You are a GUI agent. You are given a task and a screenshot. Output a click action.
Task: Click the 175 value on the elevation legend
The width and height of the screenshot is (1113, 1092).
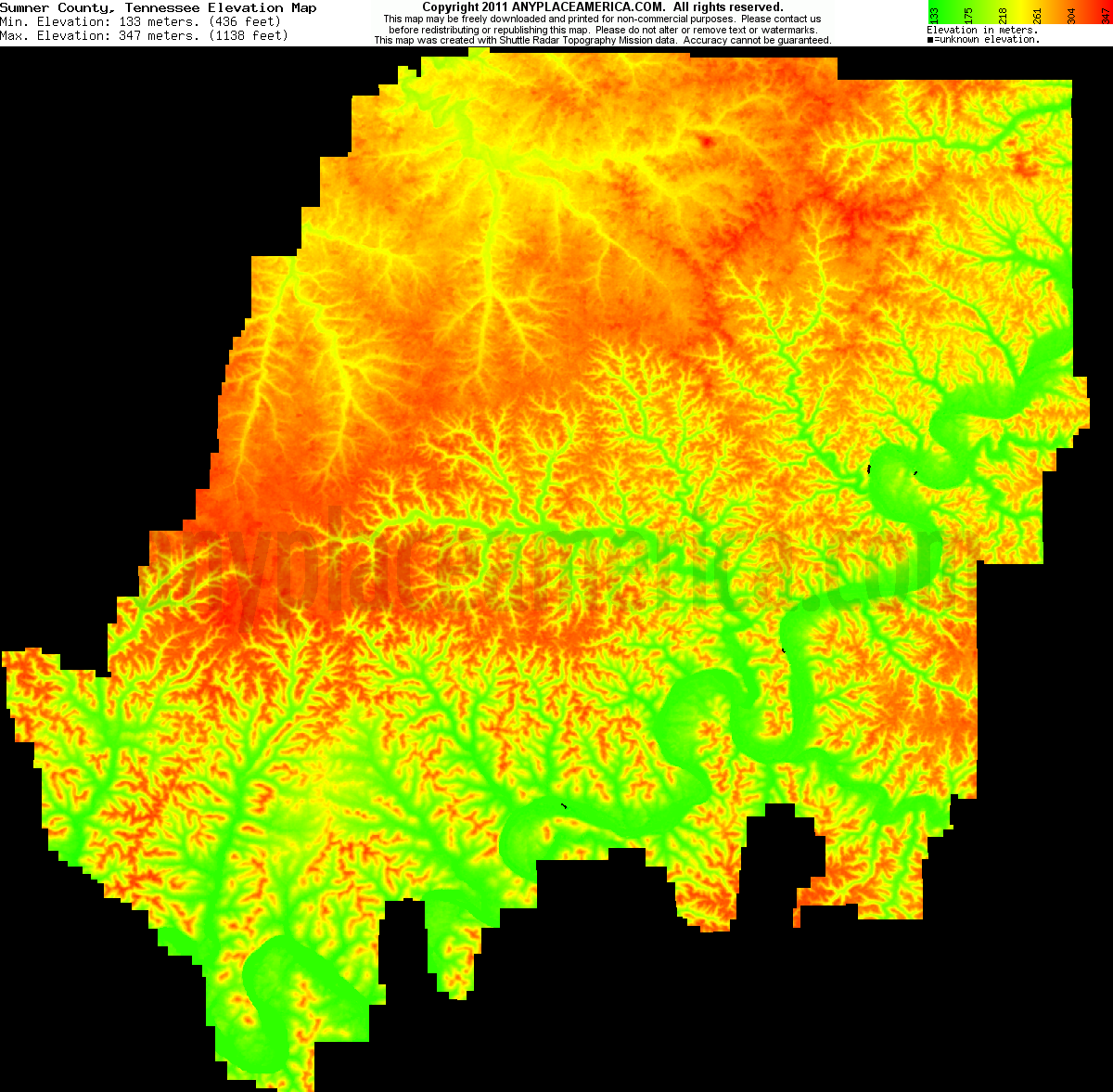coord(968,14)
